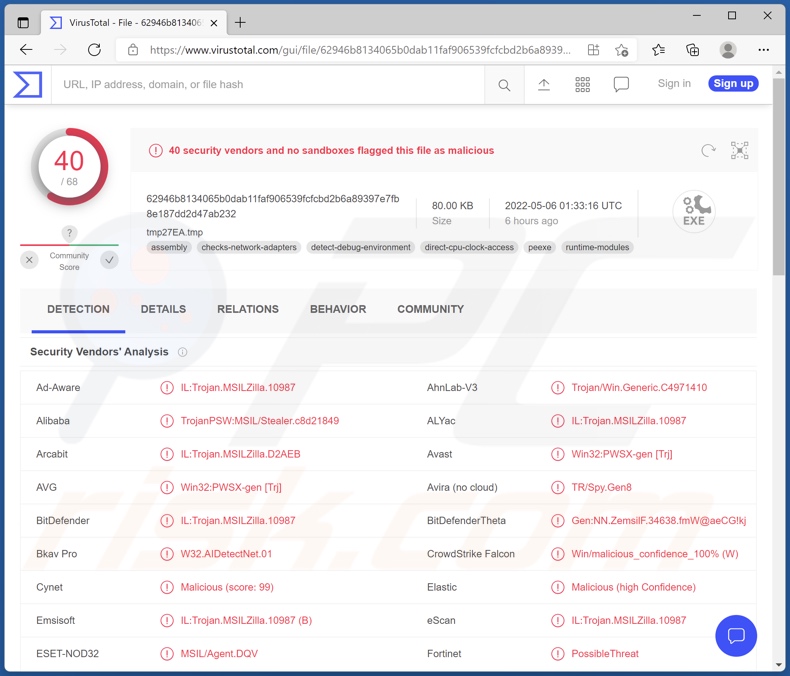Open the similarity graph icon
Screen dimensions: 790x676
(x=740, y=150)
